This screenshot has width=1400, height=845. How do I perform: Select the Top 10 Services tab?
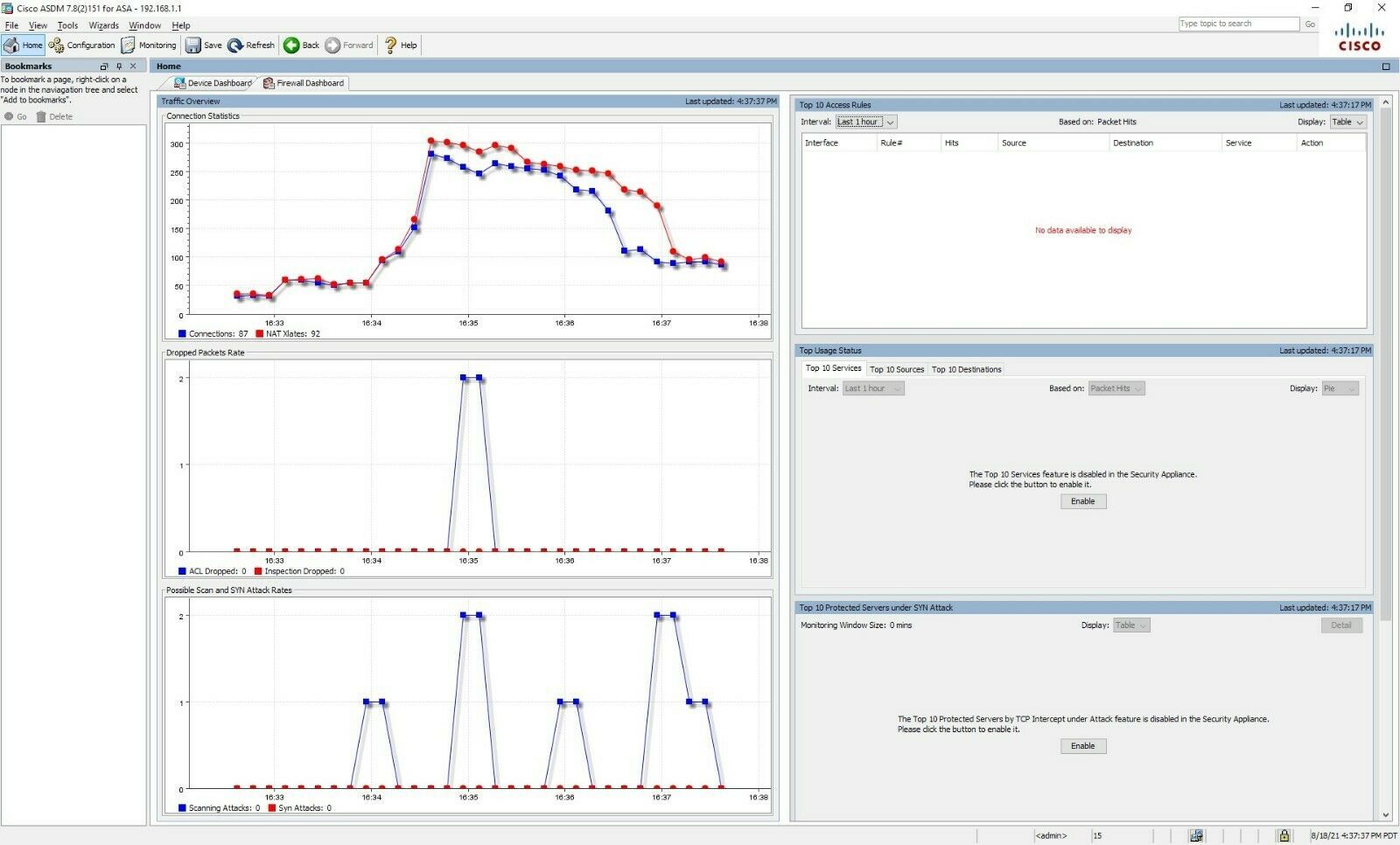(x=833, y=368)
